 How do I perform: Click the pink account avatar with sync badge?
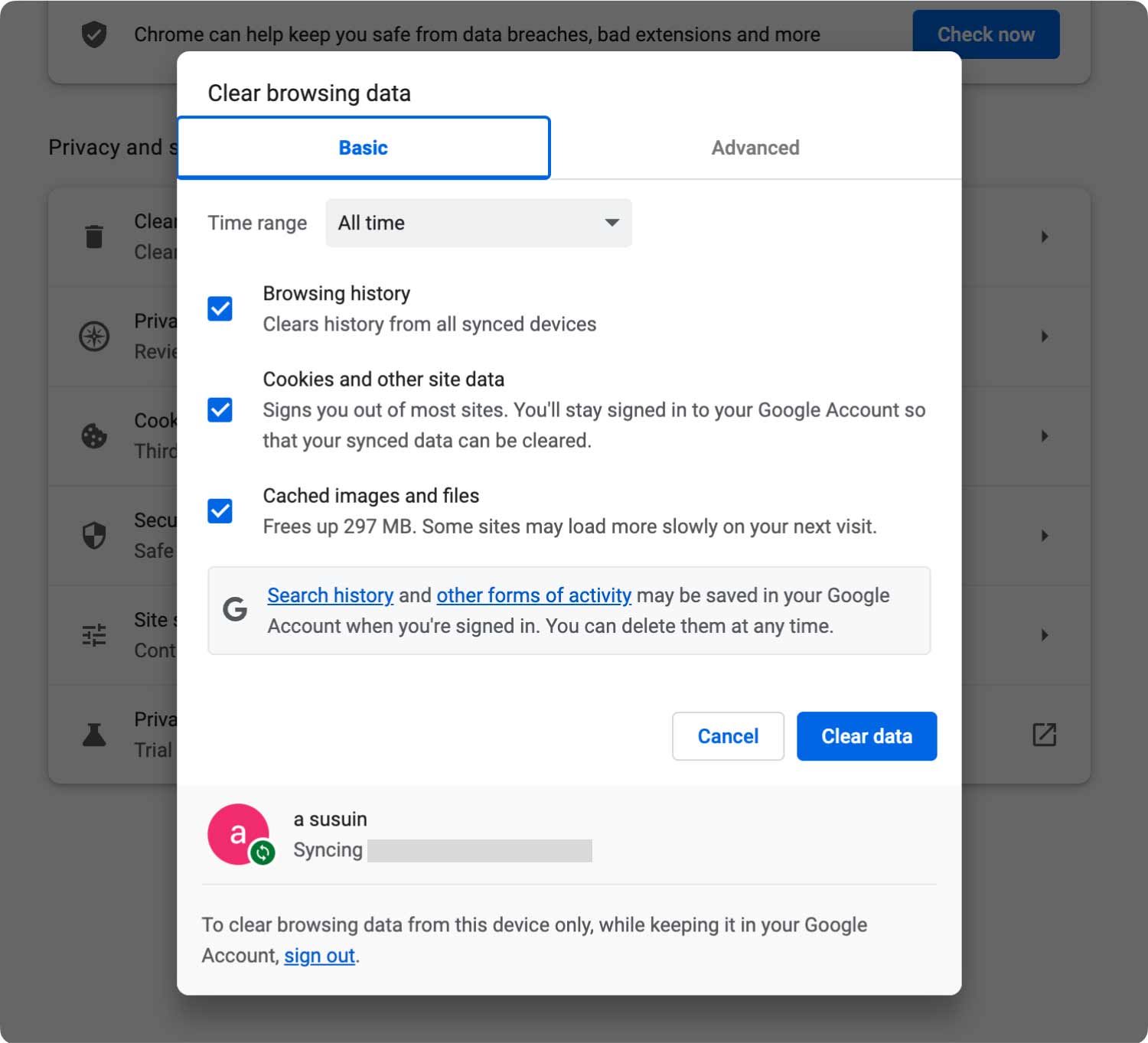239,834
